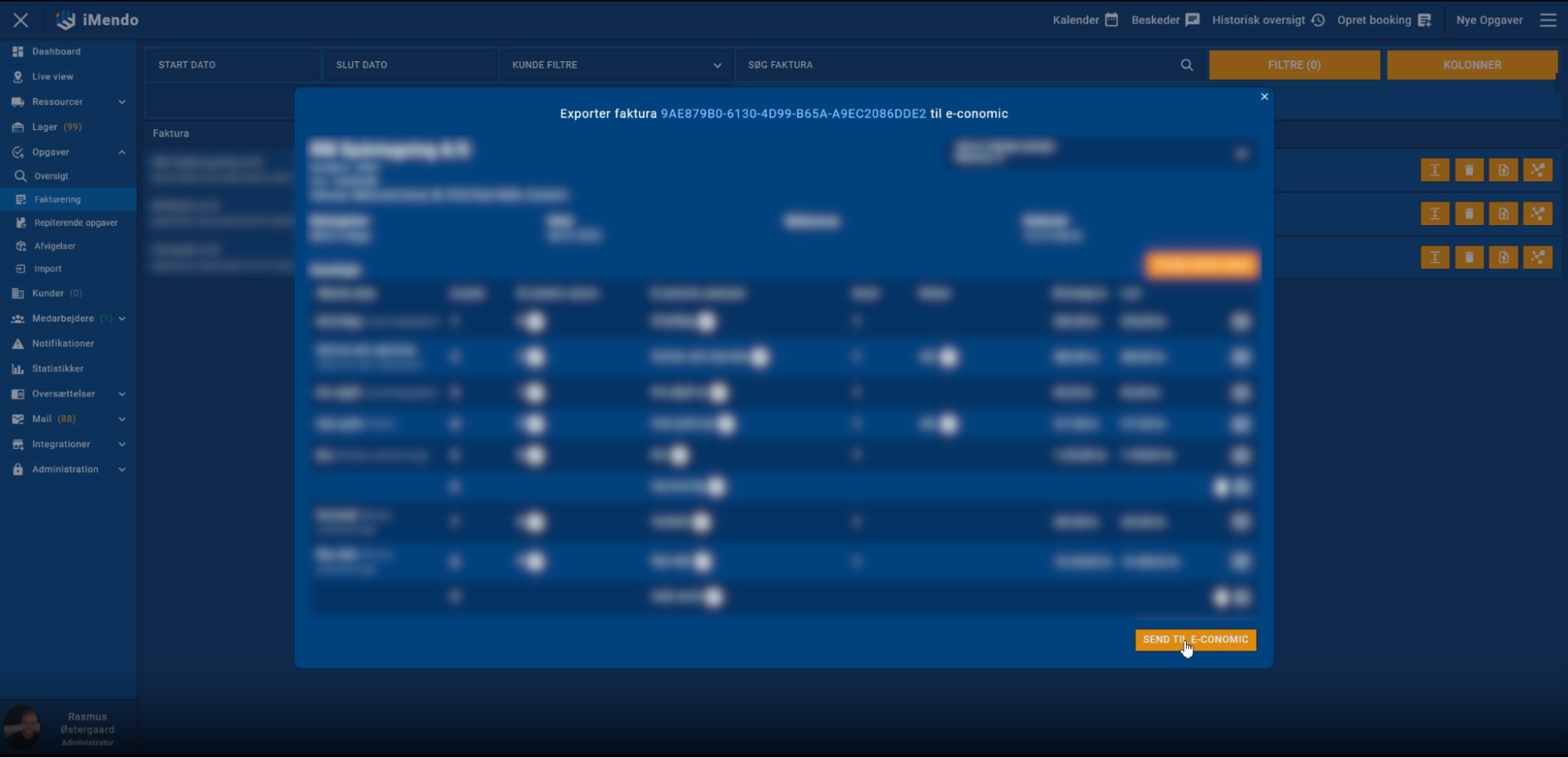
Task: Open the Filtre (0) button
Action: [1293, 65]
